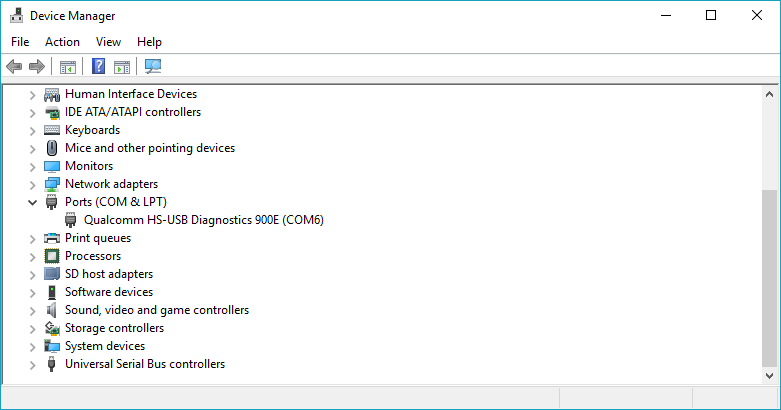Click the scrollbar down arrow
Screen dimensions: 781x410
[770, 375]
